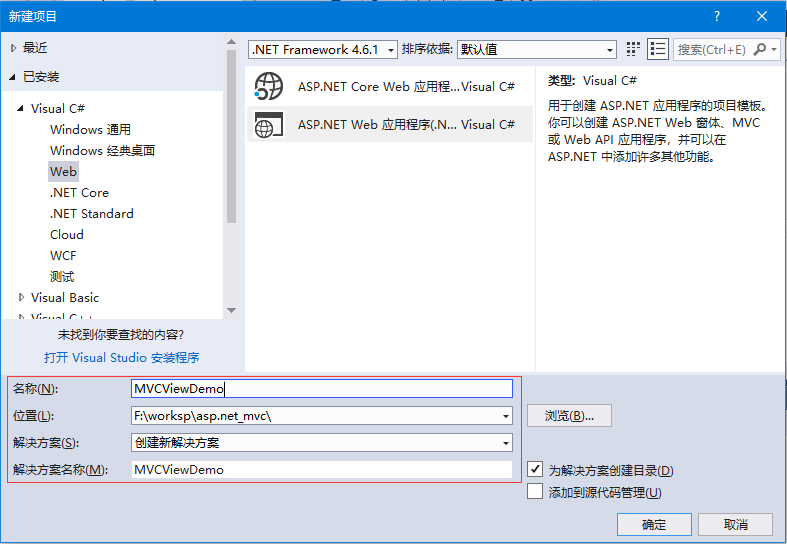Click the help question mark button
787x544 pixels.
pyautogui.click(x=716, y=16)
